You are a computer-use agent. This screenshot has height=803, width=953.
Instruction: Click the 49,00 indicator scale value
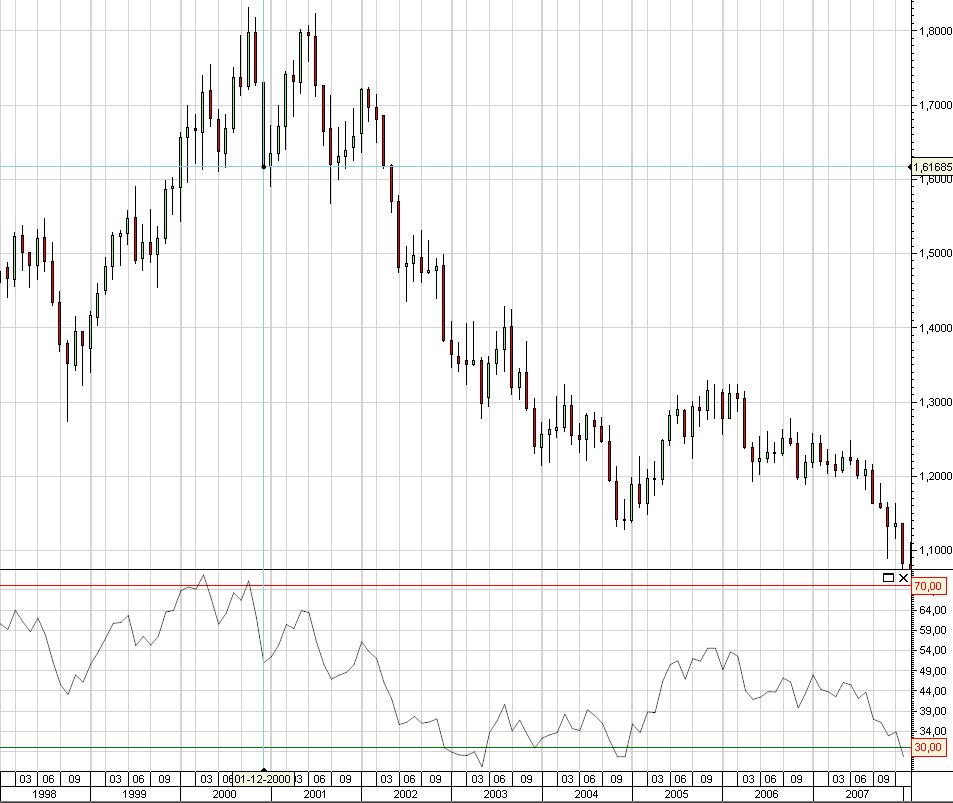(934, 670)
